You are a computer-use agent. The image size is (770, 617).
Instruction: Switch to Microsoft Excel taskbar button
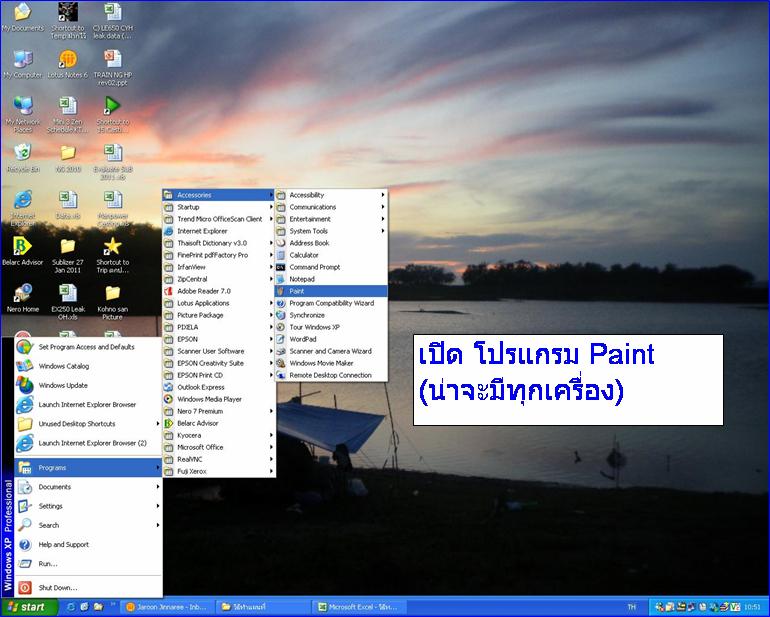359,607
